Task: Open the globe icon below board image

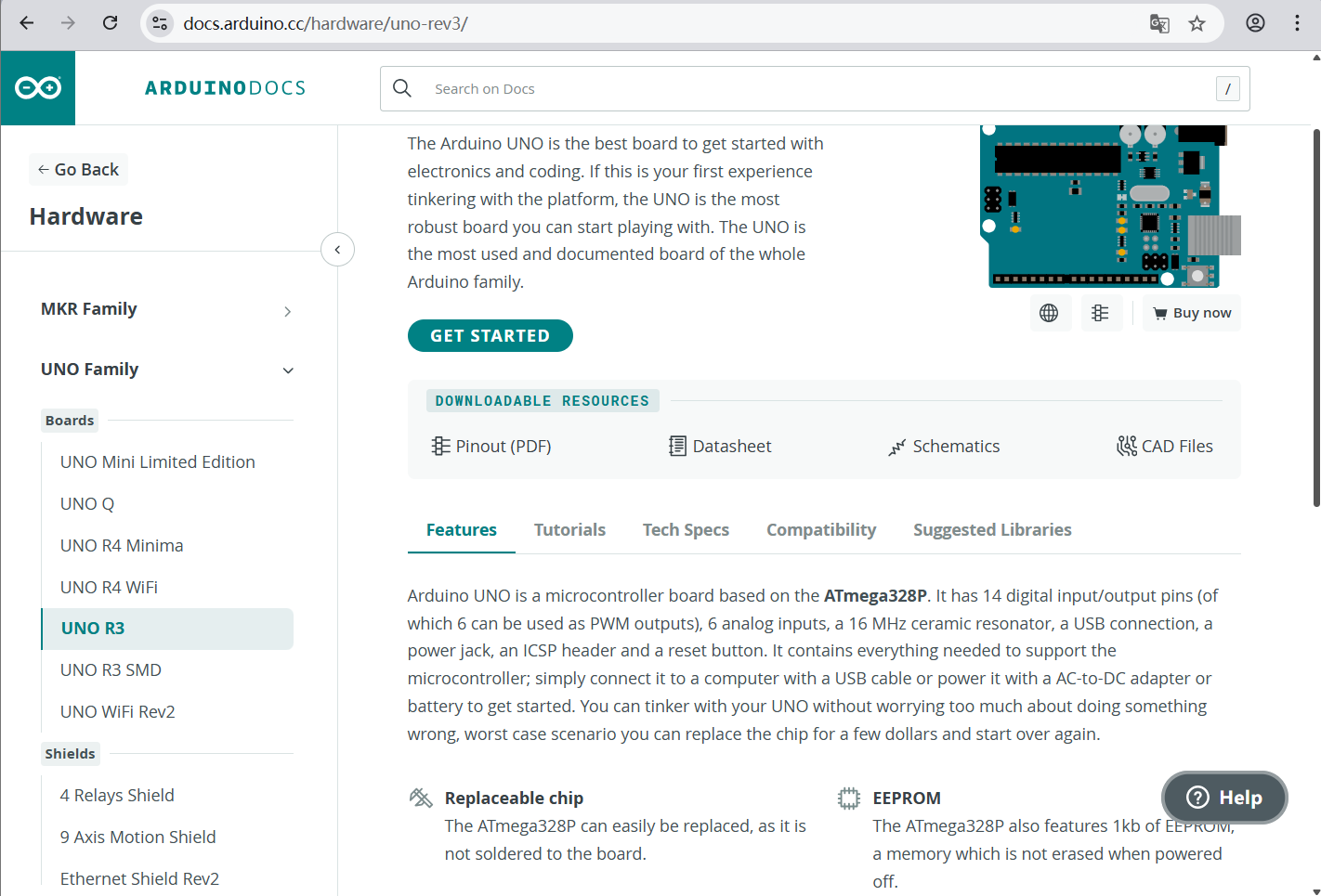Action: 1050,313
